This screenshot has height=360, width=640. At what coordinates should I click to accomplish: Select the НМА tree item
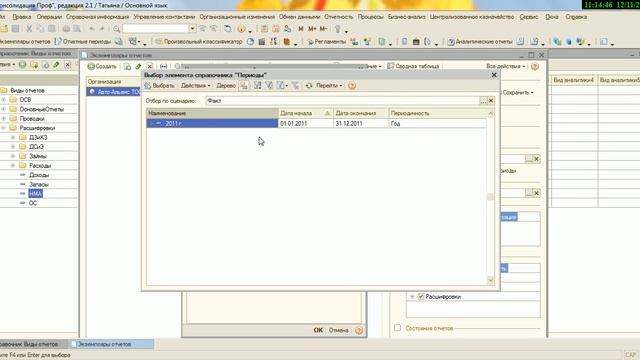pos(36,193)
